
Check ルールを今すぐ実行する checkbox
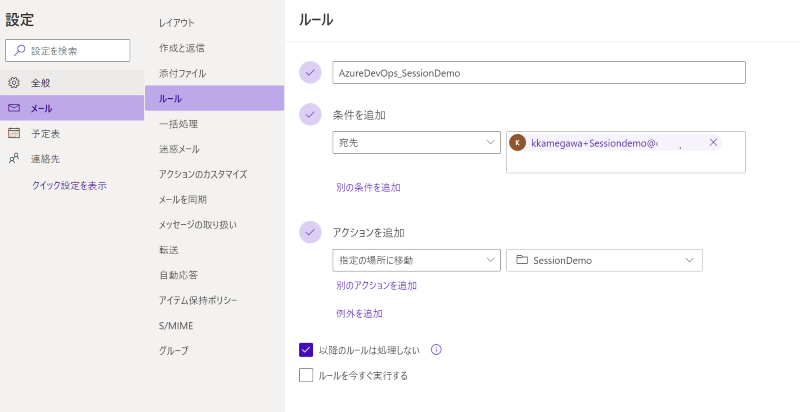[306, 375]
